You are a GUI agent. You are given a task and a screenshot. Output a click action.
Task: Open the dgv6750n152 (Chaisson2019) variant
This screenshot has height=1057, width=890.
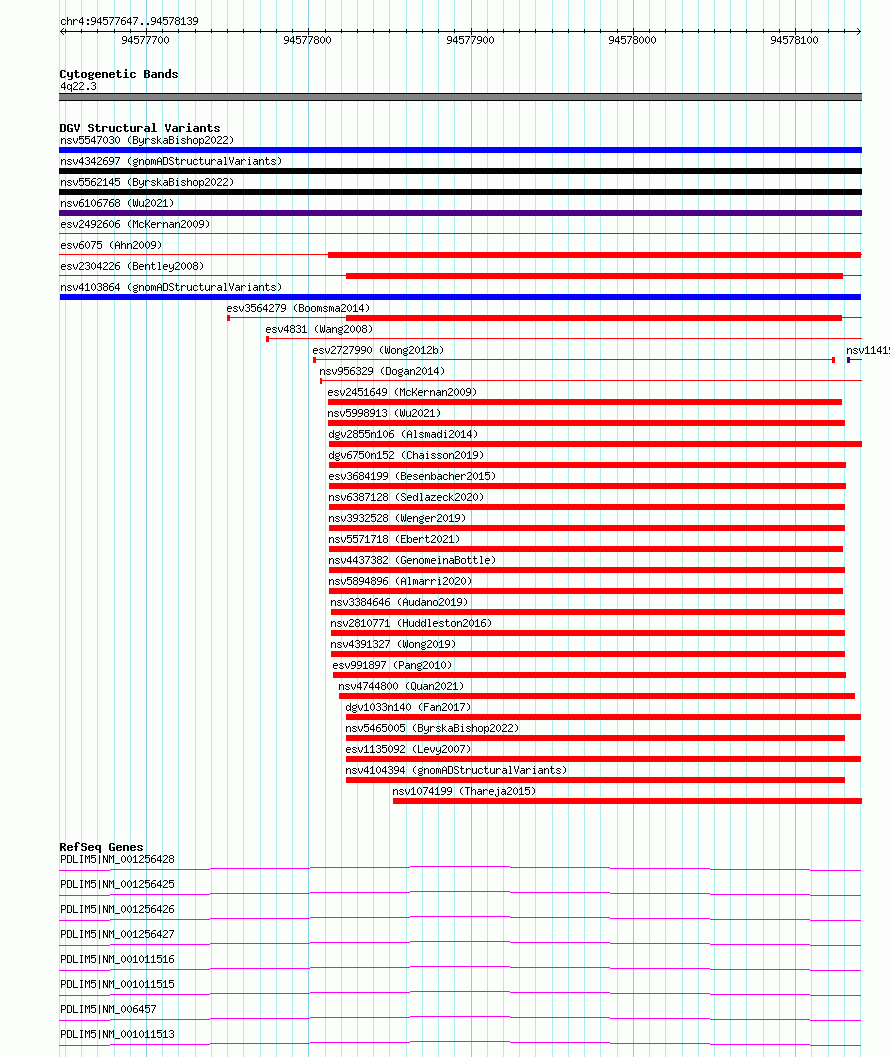click(406, 455)
